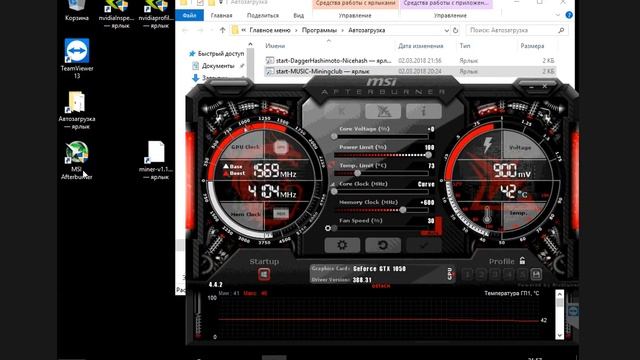Click the Программы breadcrumb
This screenshot has height=360, width=640.
(x=319, y=30)
